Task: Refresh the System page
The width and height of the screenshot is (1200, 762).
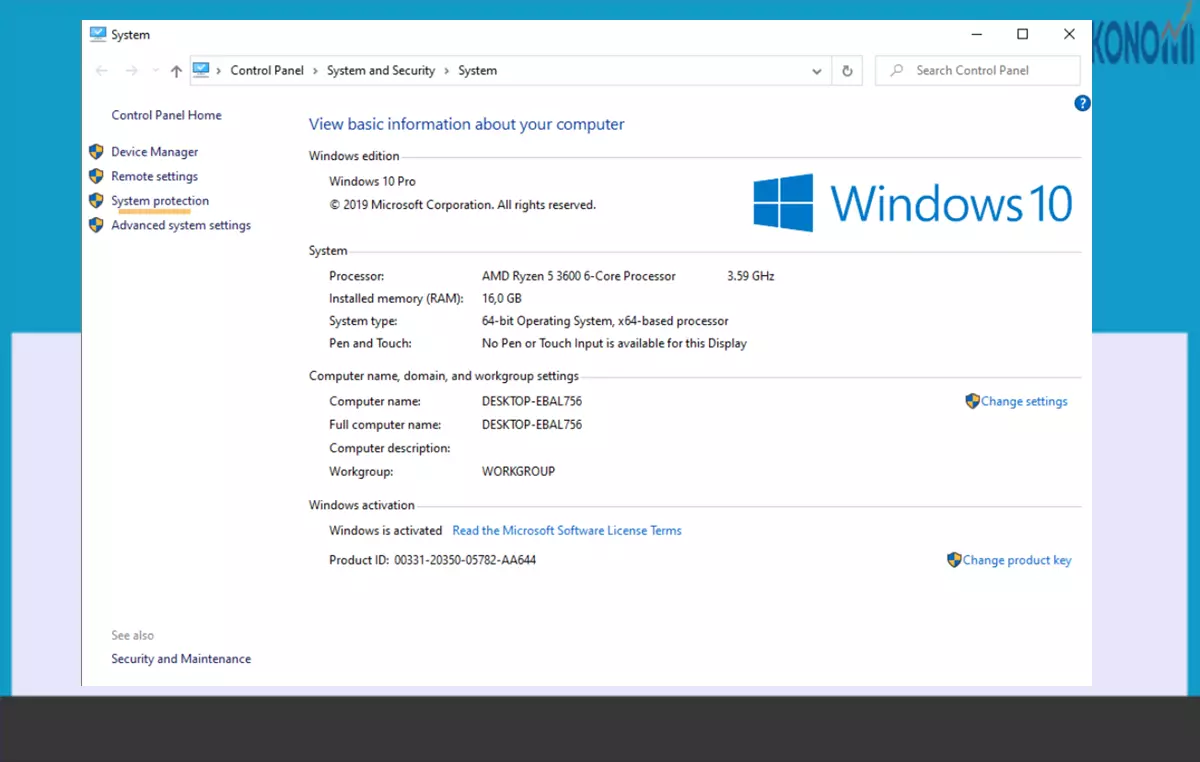Action: click(847, 71)
